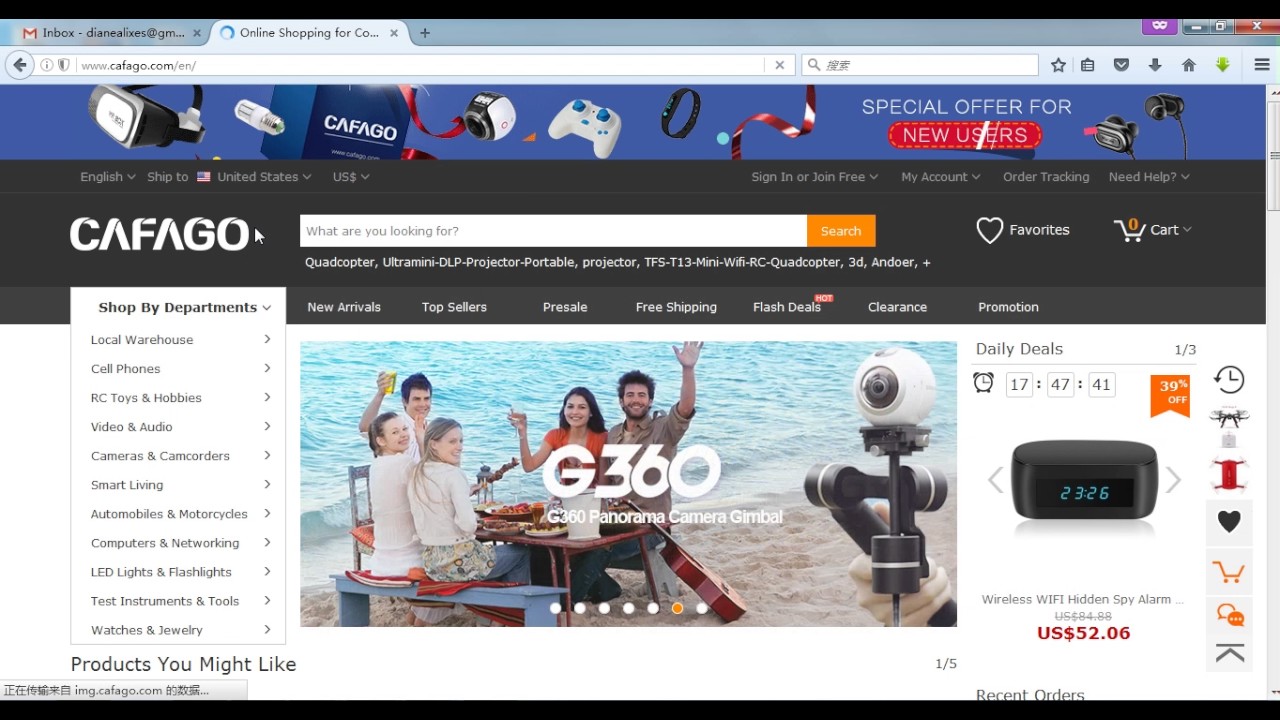
Task: Click the recently viewed history clock icon
Action: click(x=1229, y=380)
